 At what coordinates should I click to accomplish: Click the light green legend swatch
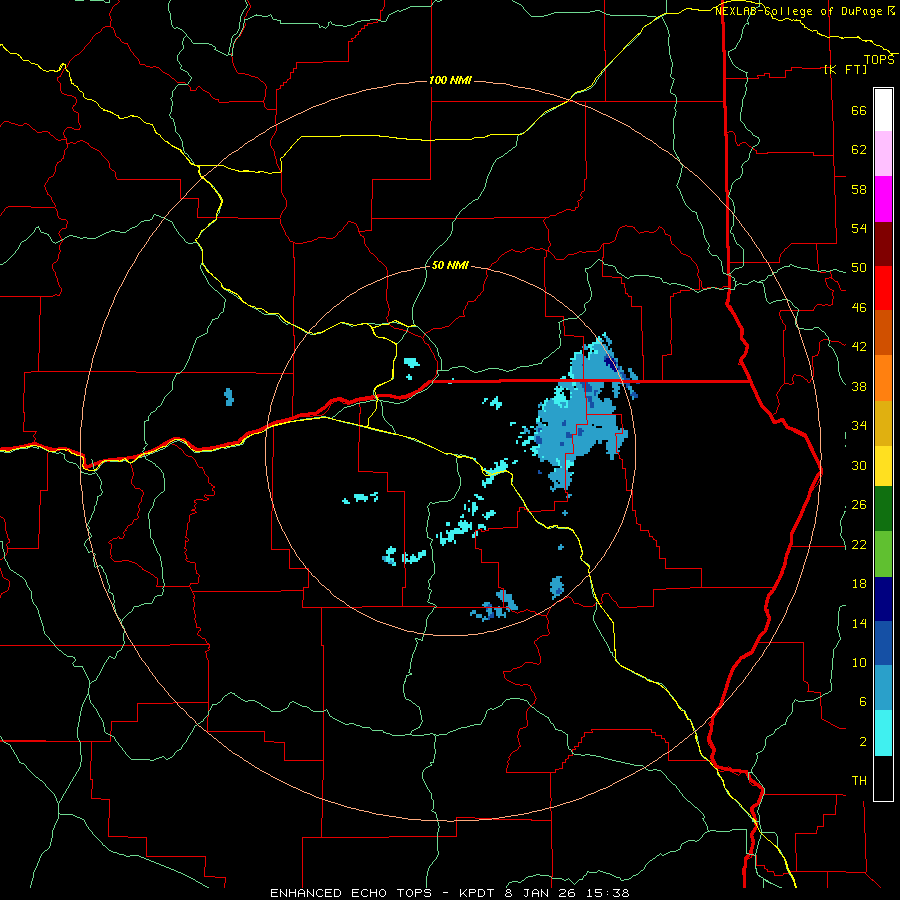(883, 554)
